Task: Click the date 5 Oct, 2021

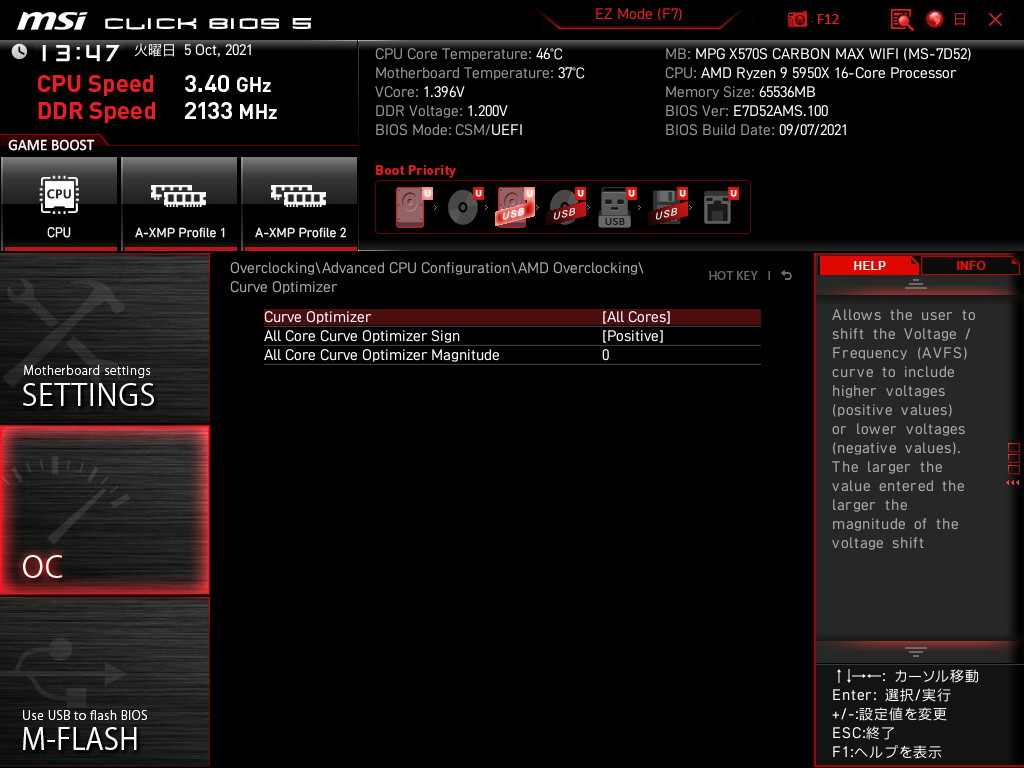Action: pyautogui.click(x=218, y=50)
